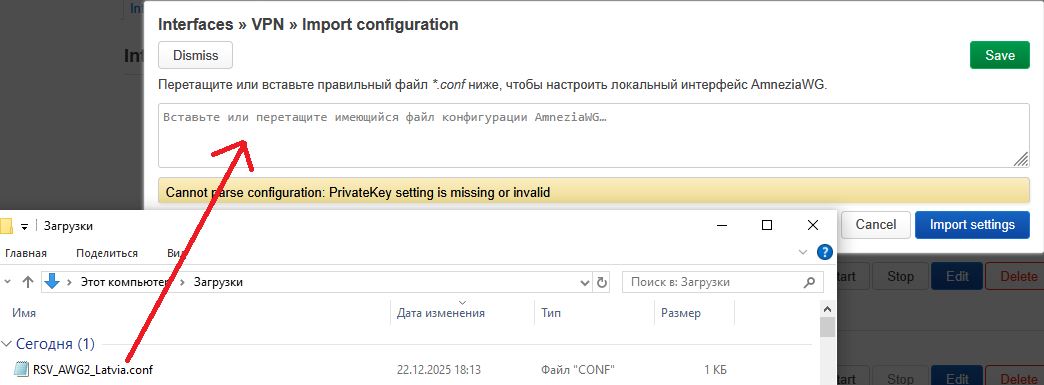Click the up arrow navigation icon

(27, 282)
